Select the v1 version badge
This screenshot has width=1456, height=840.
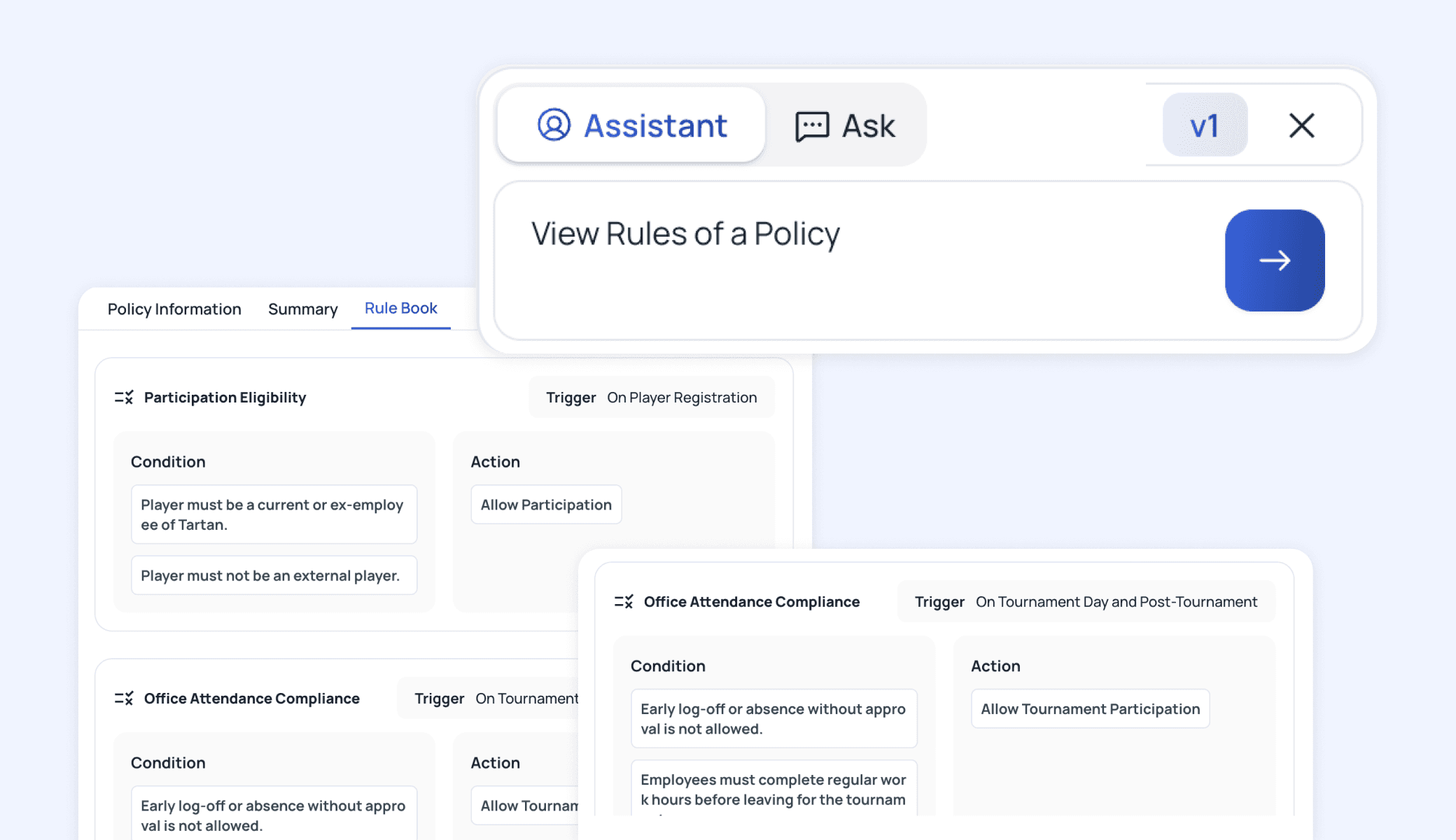click(1205, 125)
